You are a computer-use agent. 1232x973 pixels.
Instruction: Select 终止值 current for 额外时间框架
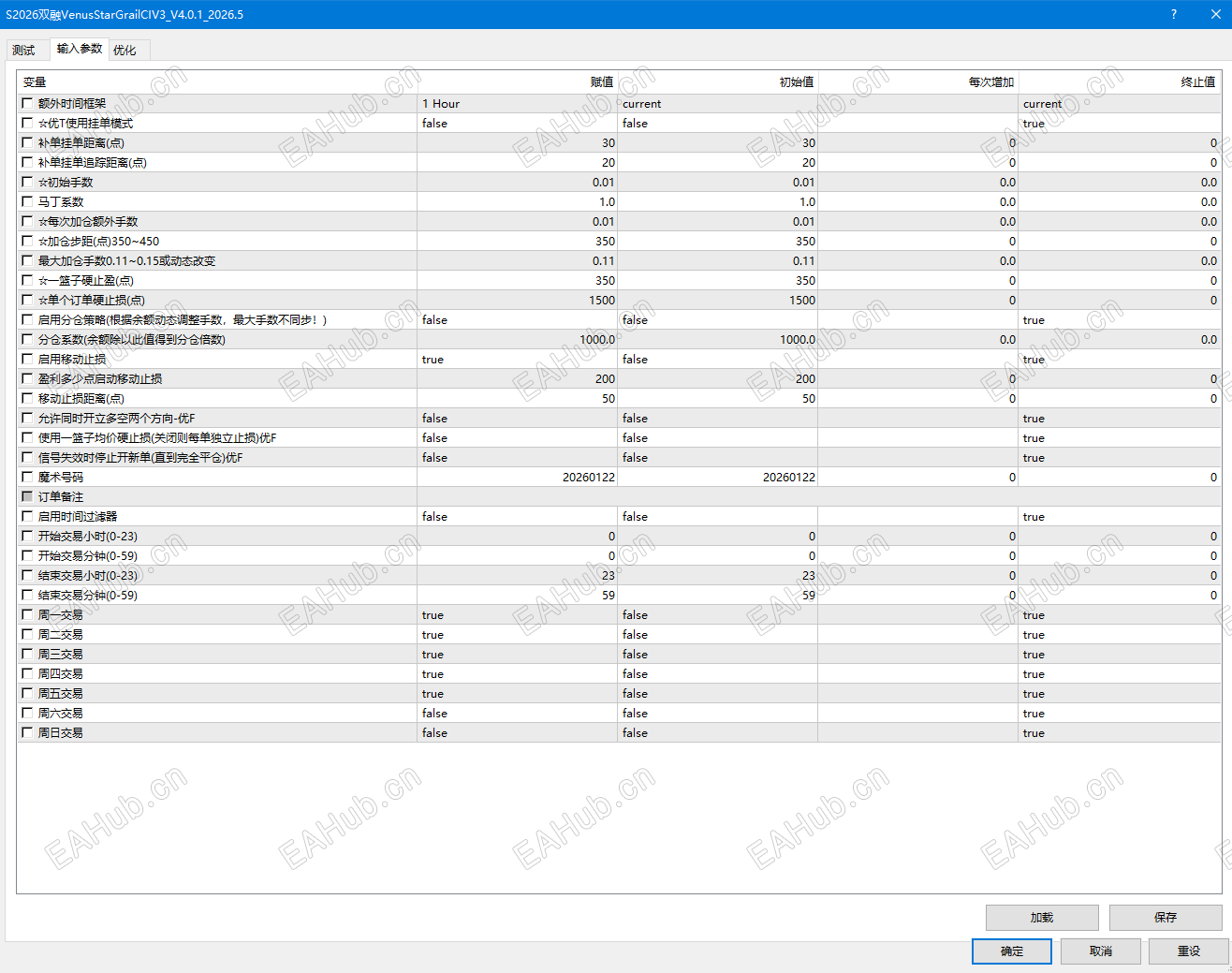pos(1119,104)
